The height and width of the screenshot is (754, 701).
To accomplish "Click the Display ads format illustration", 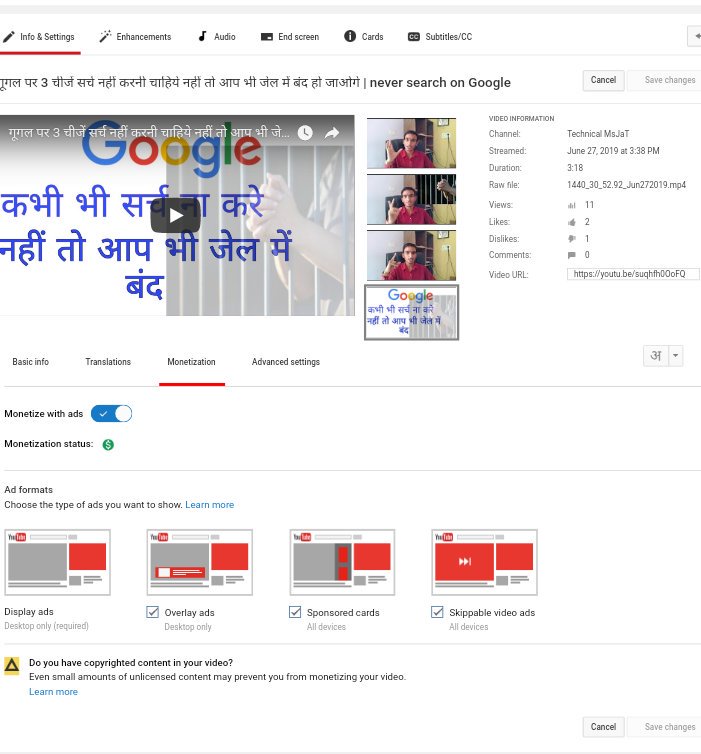I will pos(58,562).
